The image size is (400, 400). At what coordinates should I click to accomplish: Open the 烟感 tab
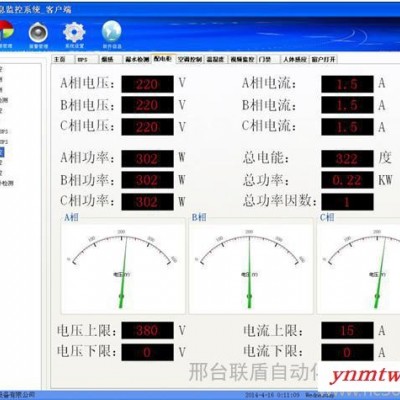point(111,59)
